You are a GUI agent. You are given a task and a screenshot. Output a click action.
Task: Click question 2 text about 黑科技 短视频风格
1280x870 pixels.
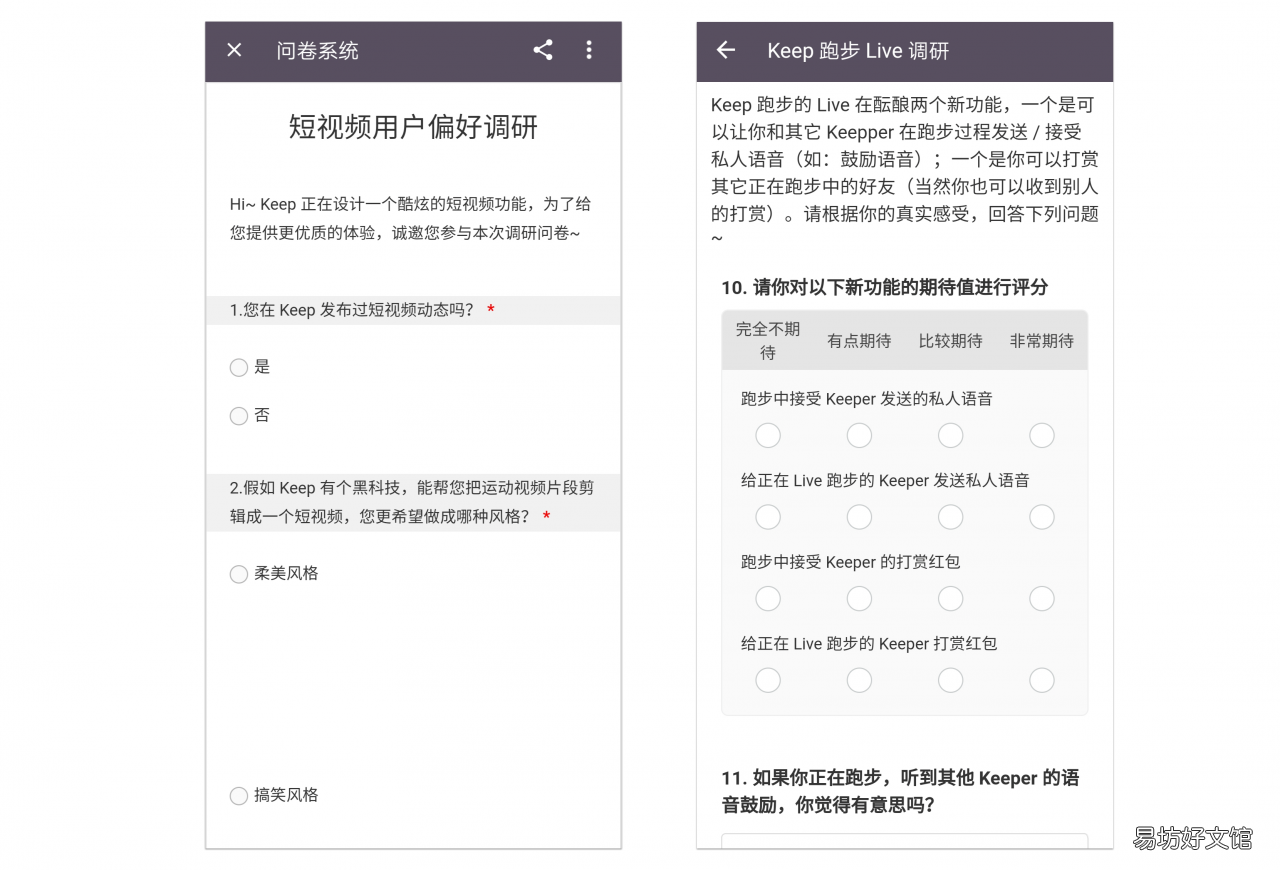point(411,502)
